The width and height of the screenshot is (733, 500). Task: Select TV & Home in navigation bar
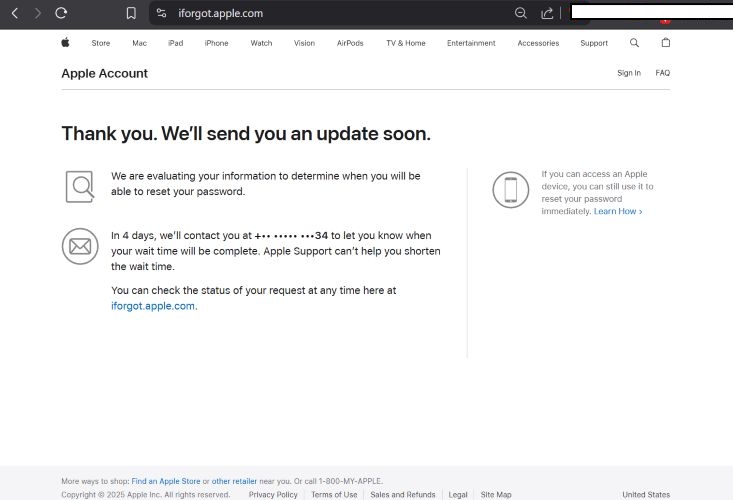(x=405, y=43)
